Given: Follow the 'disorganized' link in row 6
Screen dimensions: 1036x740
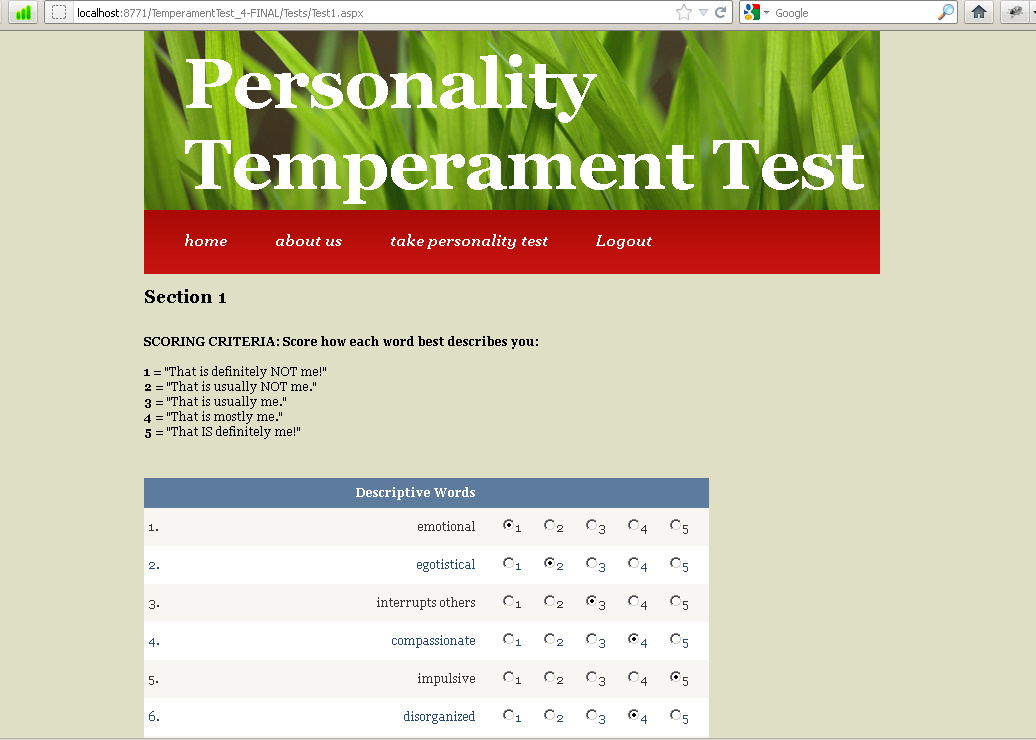Looking at the screenshot, I should coord(439,716).
